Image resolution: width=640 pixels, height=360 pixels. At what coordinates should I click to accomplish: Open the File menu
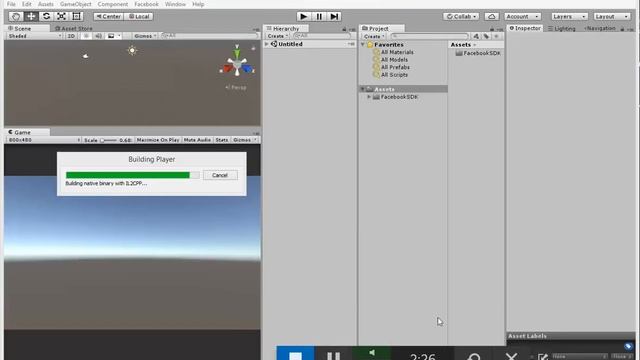click(x=11, y=4)
